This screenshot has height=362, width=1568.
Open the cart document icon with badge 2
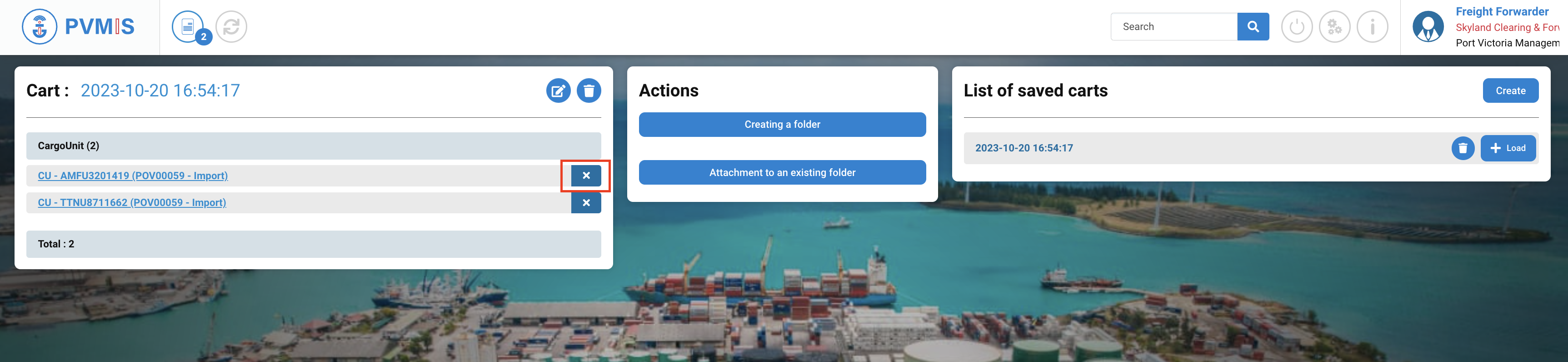(188, 27)
